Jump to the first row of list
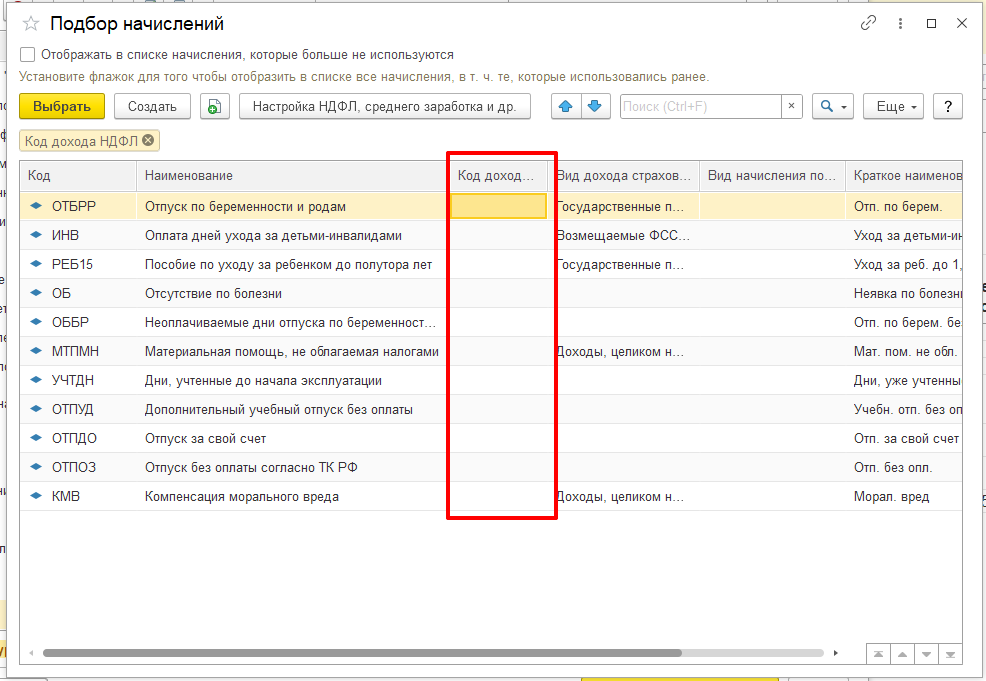Screen dimensions: 986x681 click(x=878, y=653)
